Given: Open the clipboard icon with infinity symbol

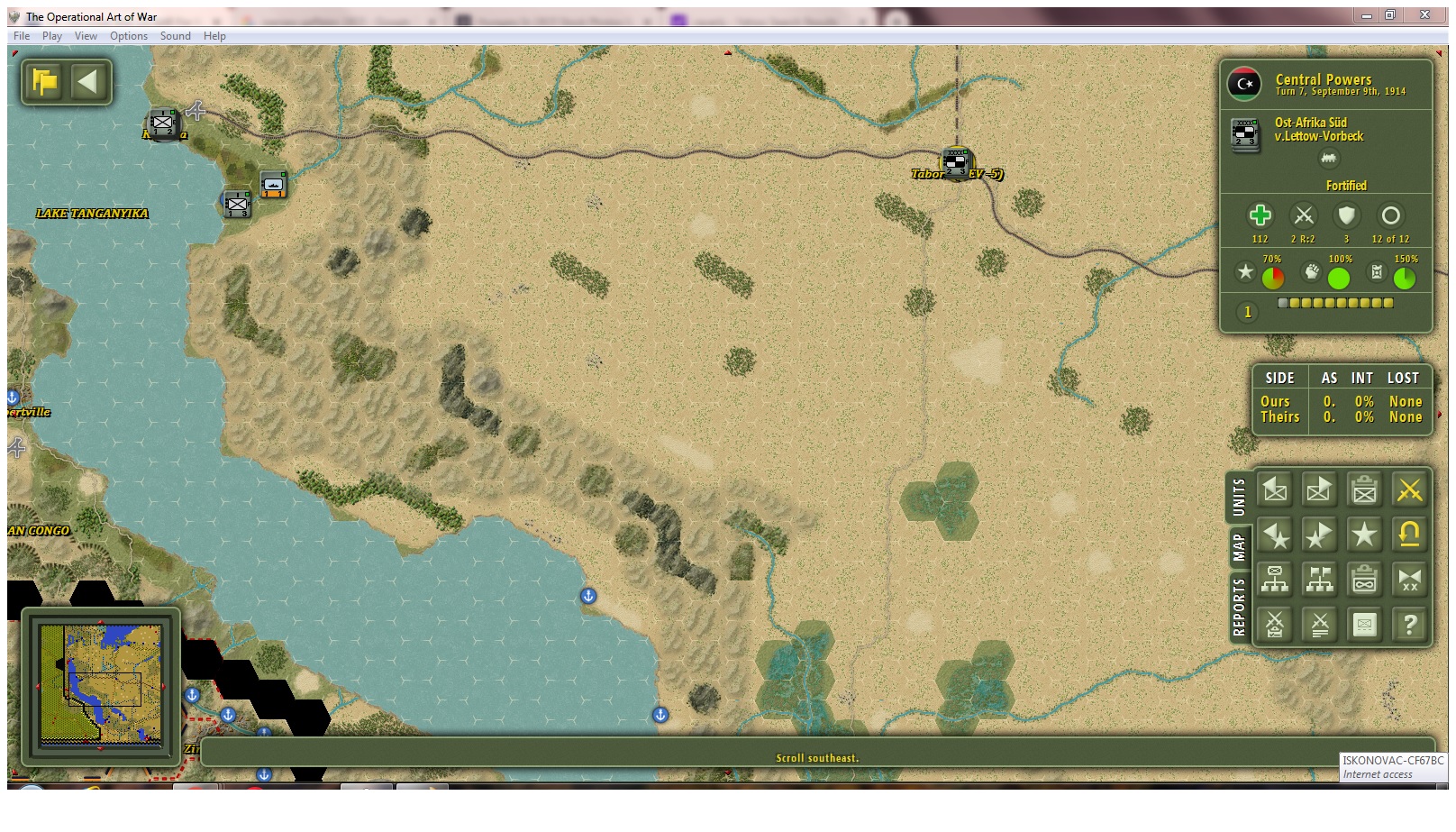Looking at the screenshot, I should tap(1364, 579).
